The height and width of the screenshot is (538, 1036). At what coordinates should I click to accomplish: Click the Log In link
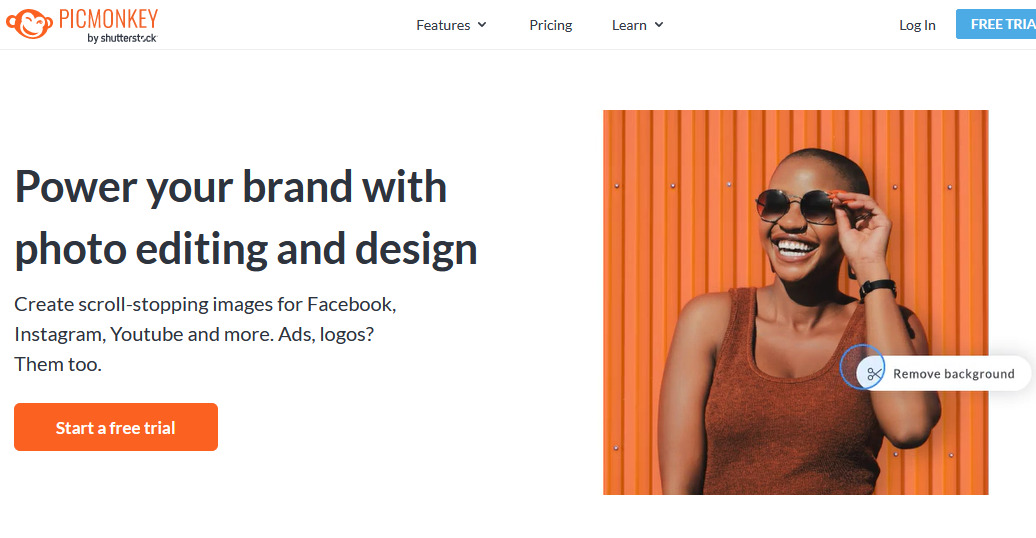(917, 25)
